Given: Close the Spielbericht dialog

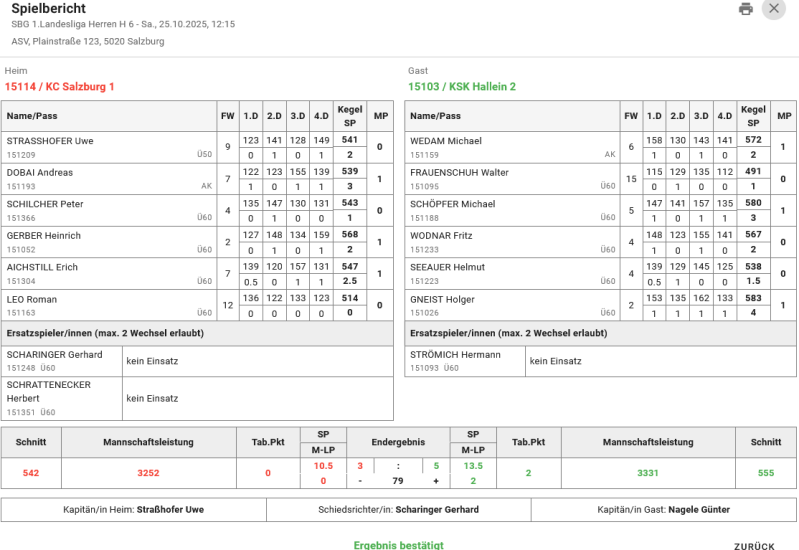Looking at the screenshot, I should (774, 9).
